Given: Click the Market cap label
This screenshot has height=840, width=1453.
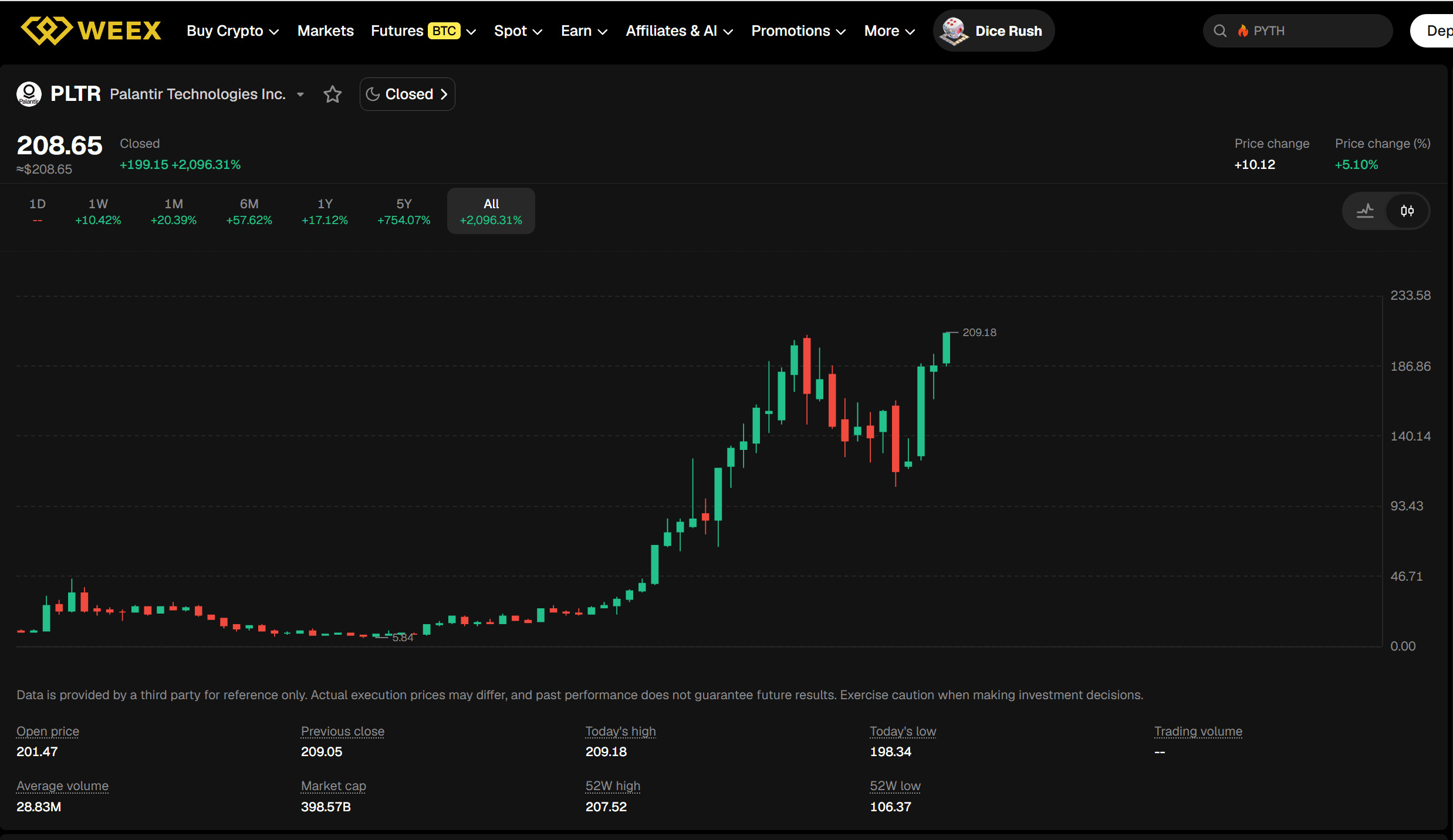Looking at the screenshot, I should pyautogui.click(x=333, y=785).
